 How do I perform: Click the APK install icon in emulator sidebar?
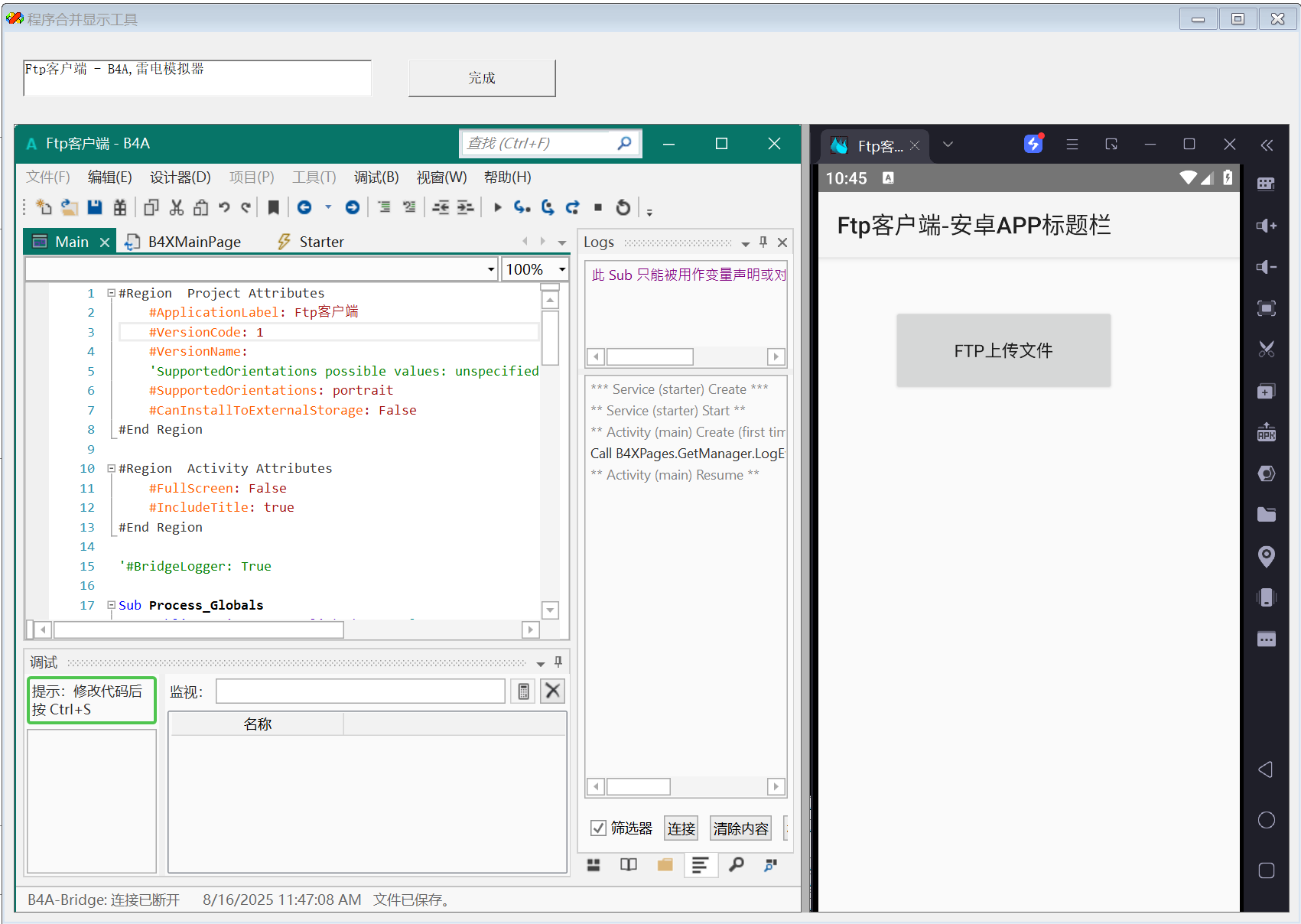pyautogui.click(x=1266, y=433)
